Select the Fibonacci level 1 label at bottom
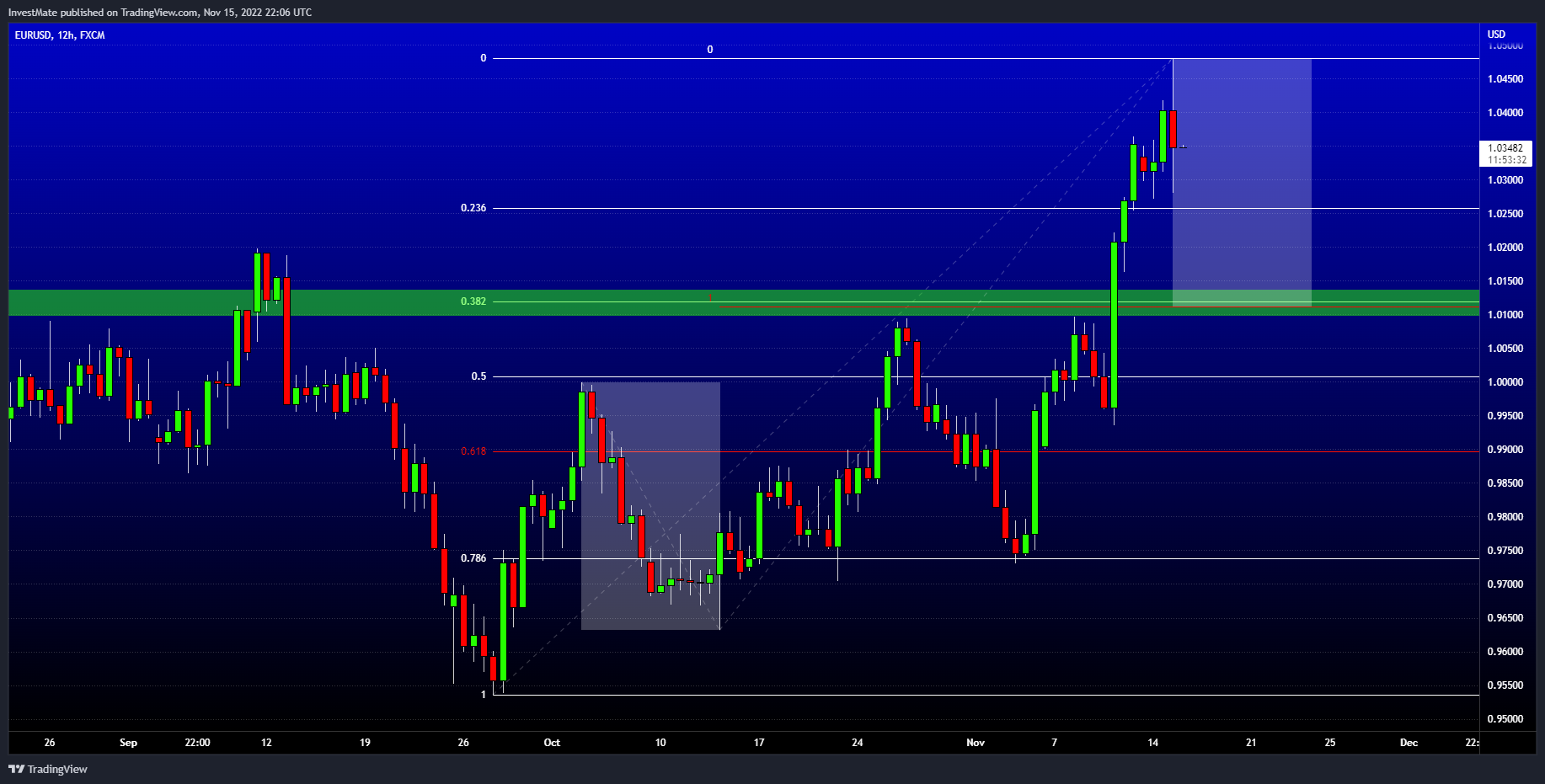 pos(484,695)
